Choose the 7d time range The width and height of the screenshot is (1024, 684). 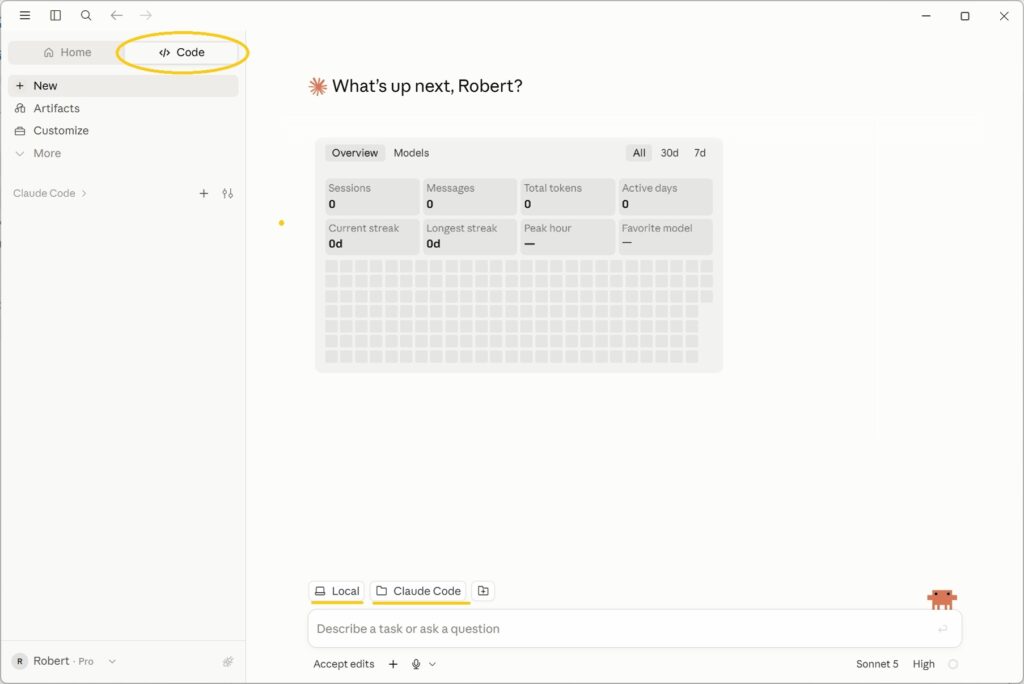[699, 153]
